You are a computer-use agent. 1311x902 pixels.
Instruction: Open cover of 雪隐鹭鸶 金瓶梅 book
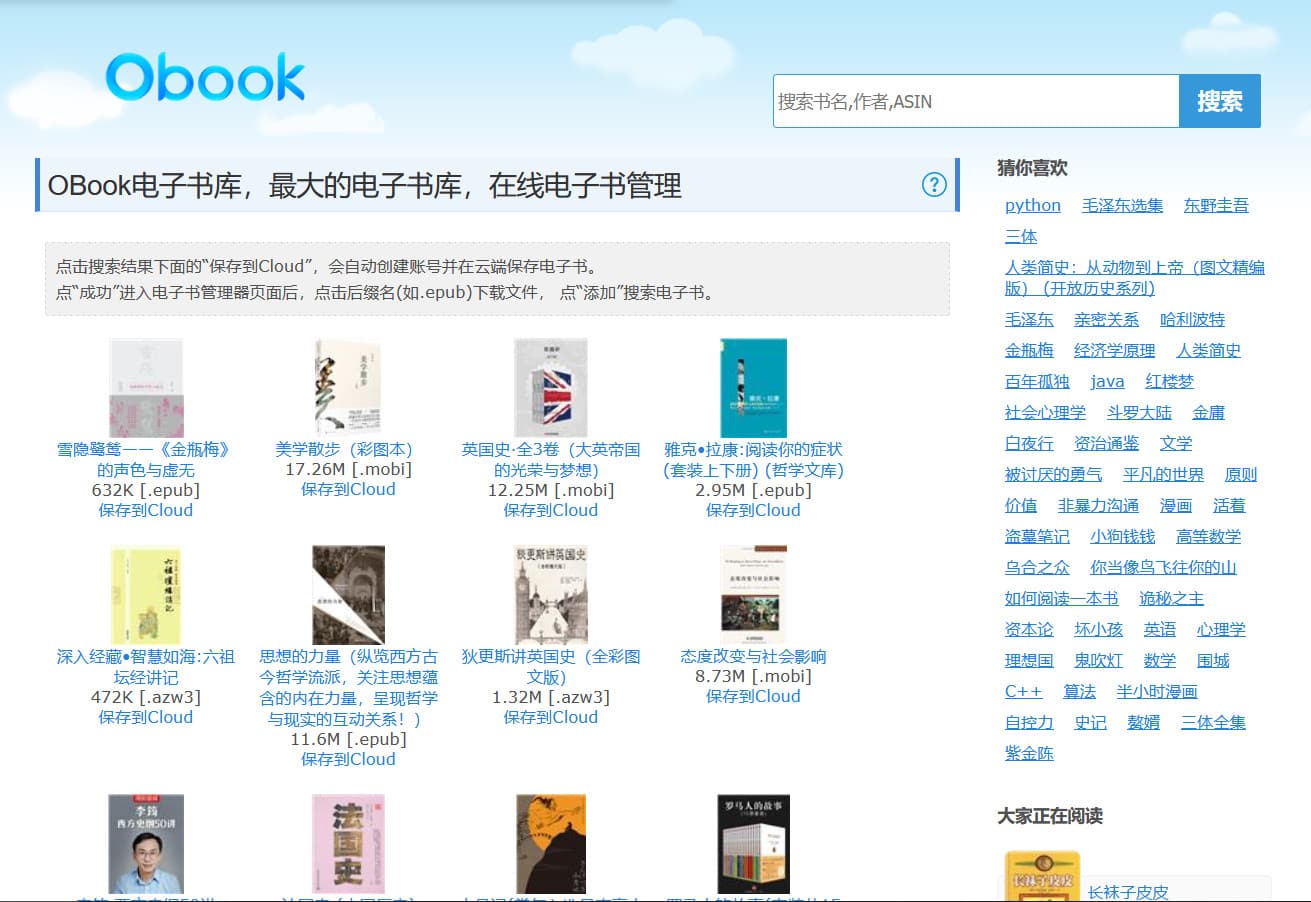tap(145, 388)
